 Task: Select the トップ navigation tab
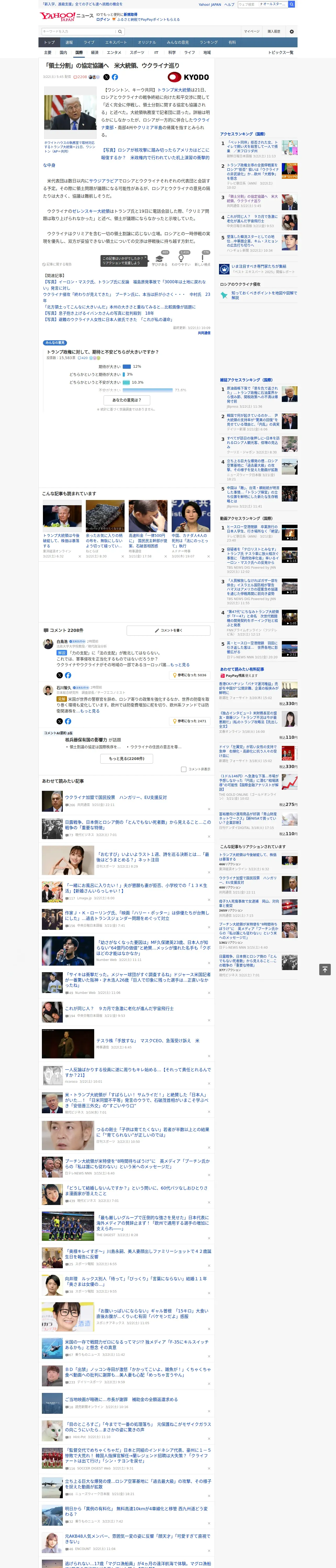pyautogui.click(x=49, y=43)
